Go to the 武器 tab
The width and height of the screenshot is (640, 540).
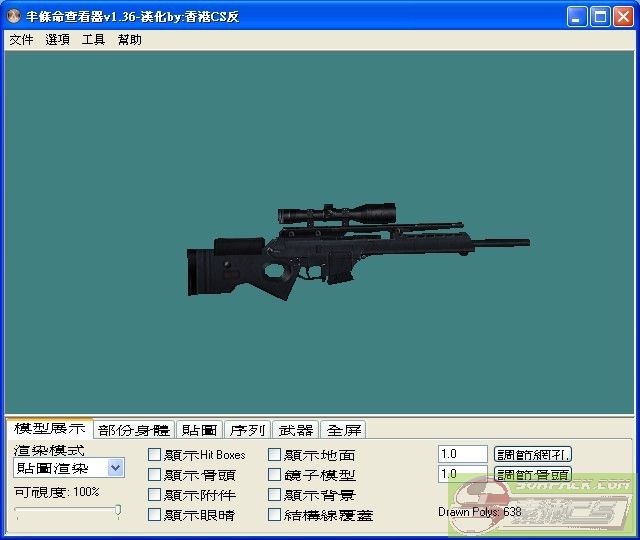click(x=295, y=430)
